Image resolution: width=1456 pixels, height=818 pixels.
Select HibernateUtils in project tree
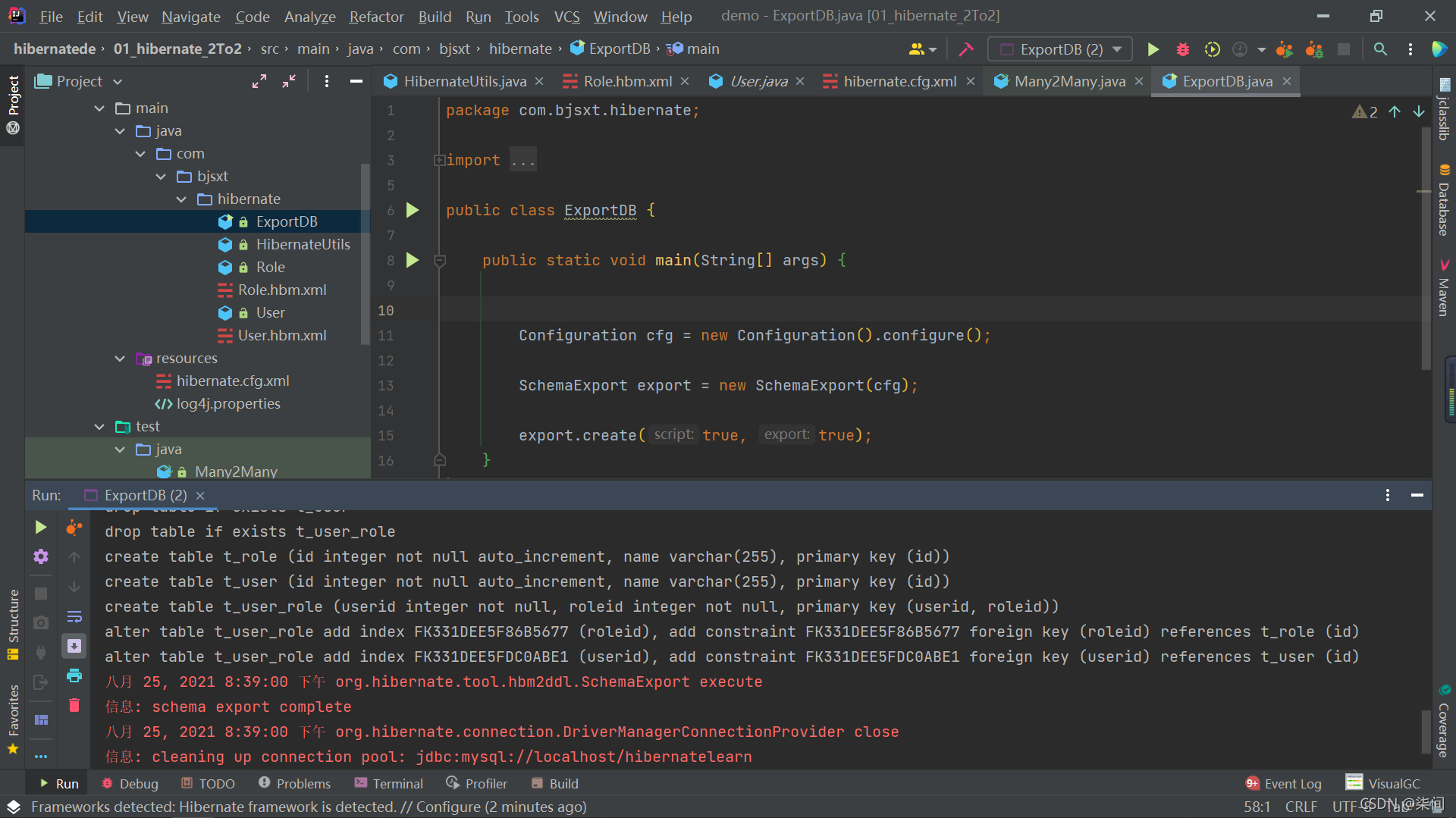(x=303, y=244)
